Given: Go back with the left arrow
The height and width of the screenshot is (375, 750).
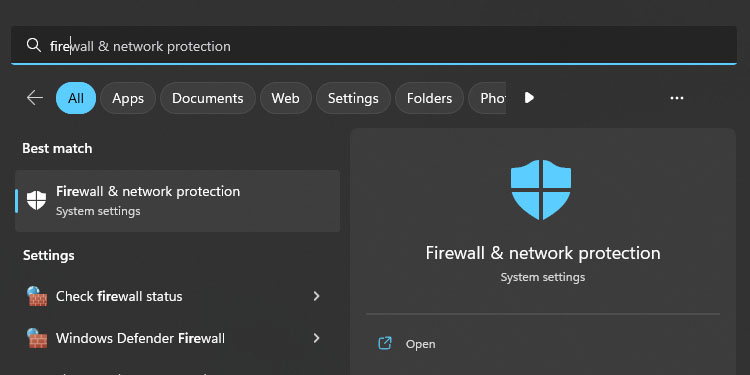Looking at the screenshot, I should click(35, 98).
